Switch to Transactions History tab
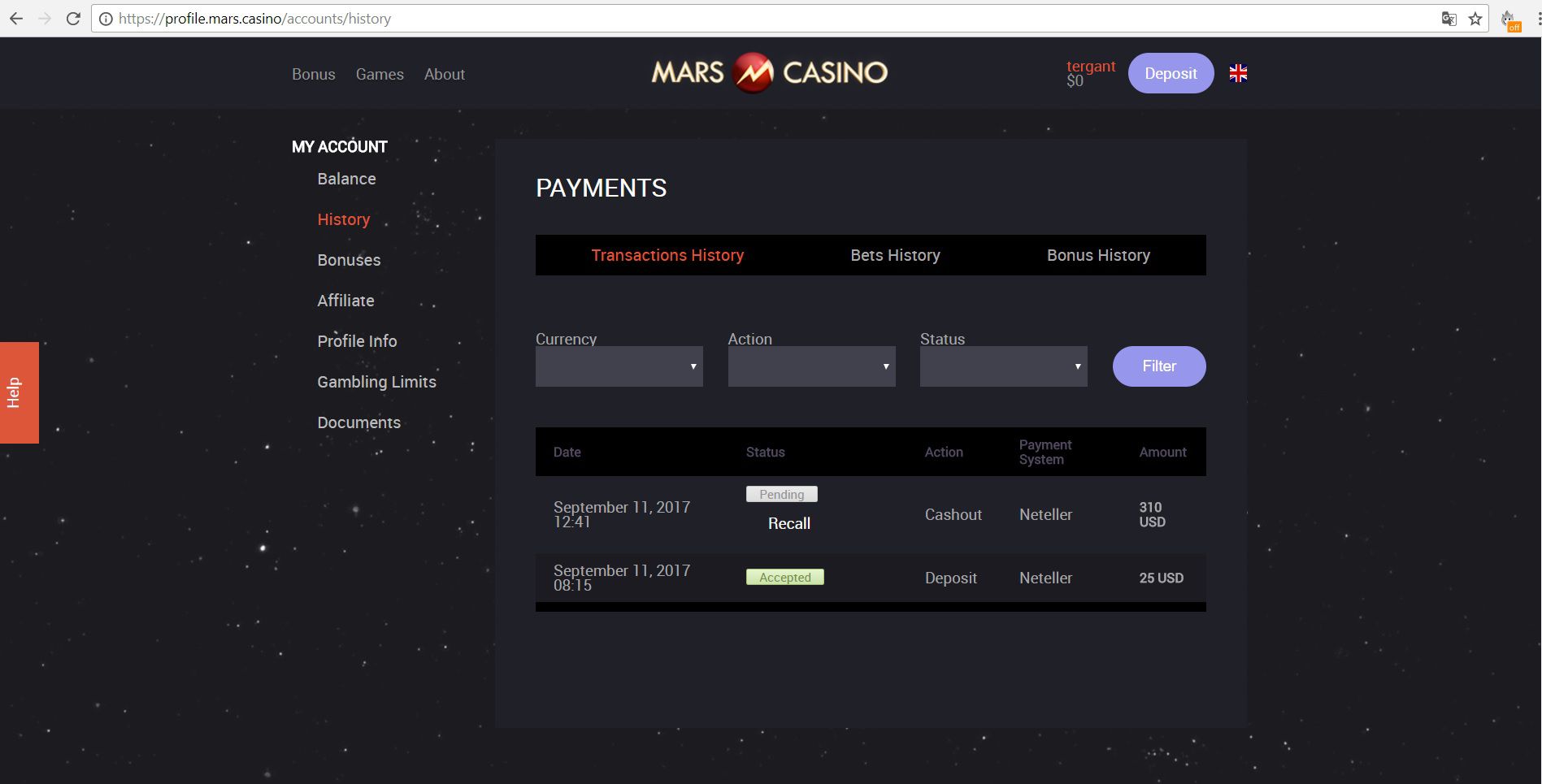The width and height of the screenshot is (1542, 784). pyautogui.click(x=667, y=255)
